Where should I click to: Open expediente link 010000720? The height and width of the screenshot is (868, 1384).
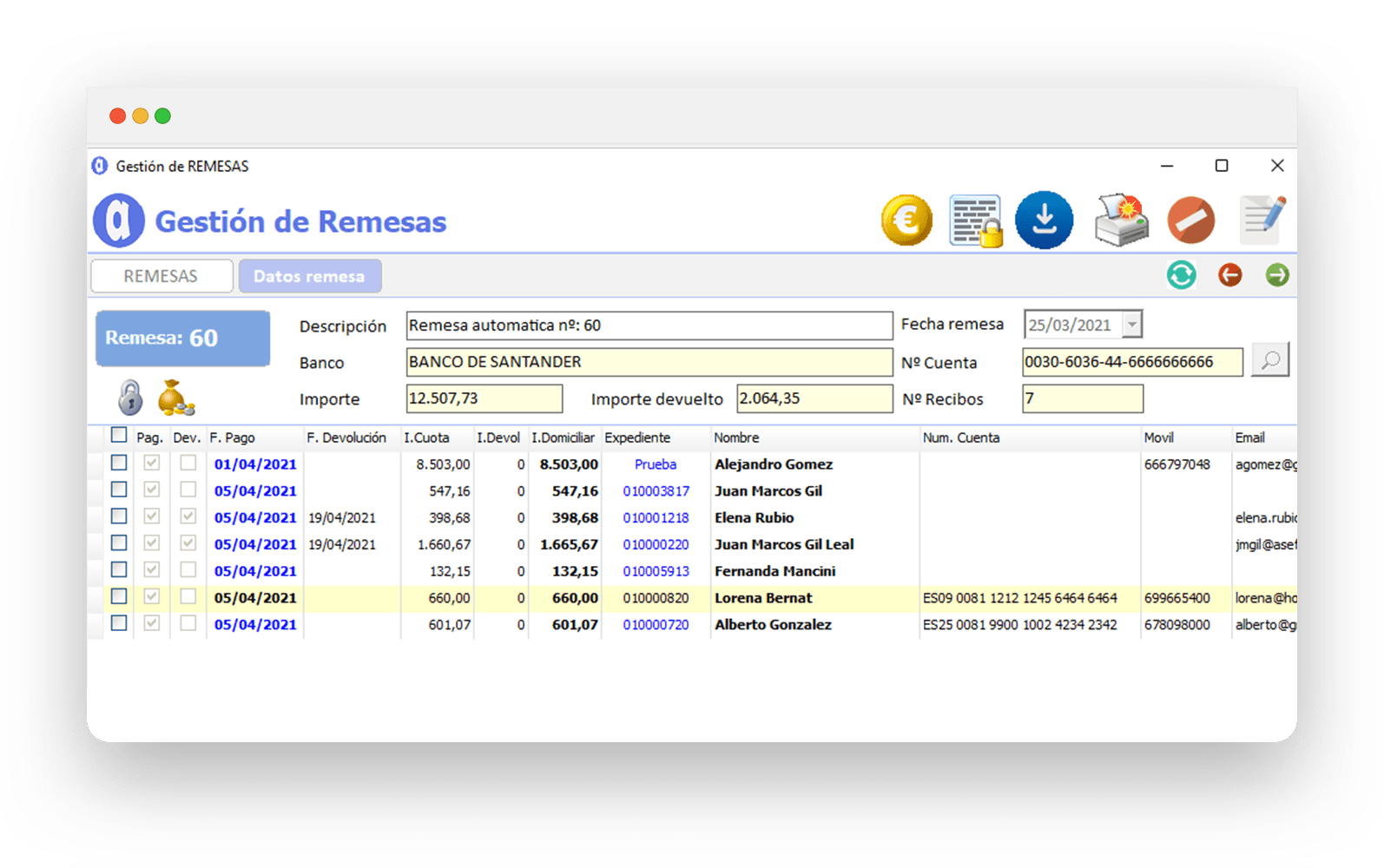[x=656, y=625]
